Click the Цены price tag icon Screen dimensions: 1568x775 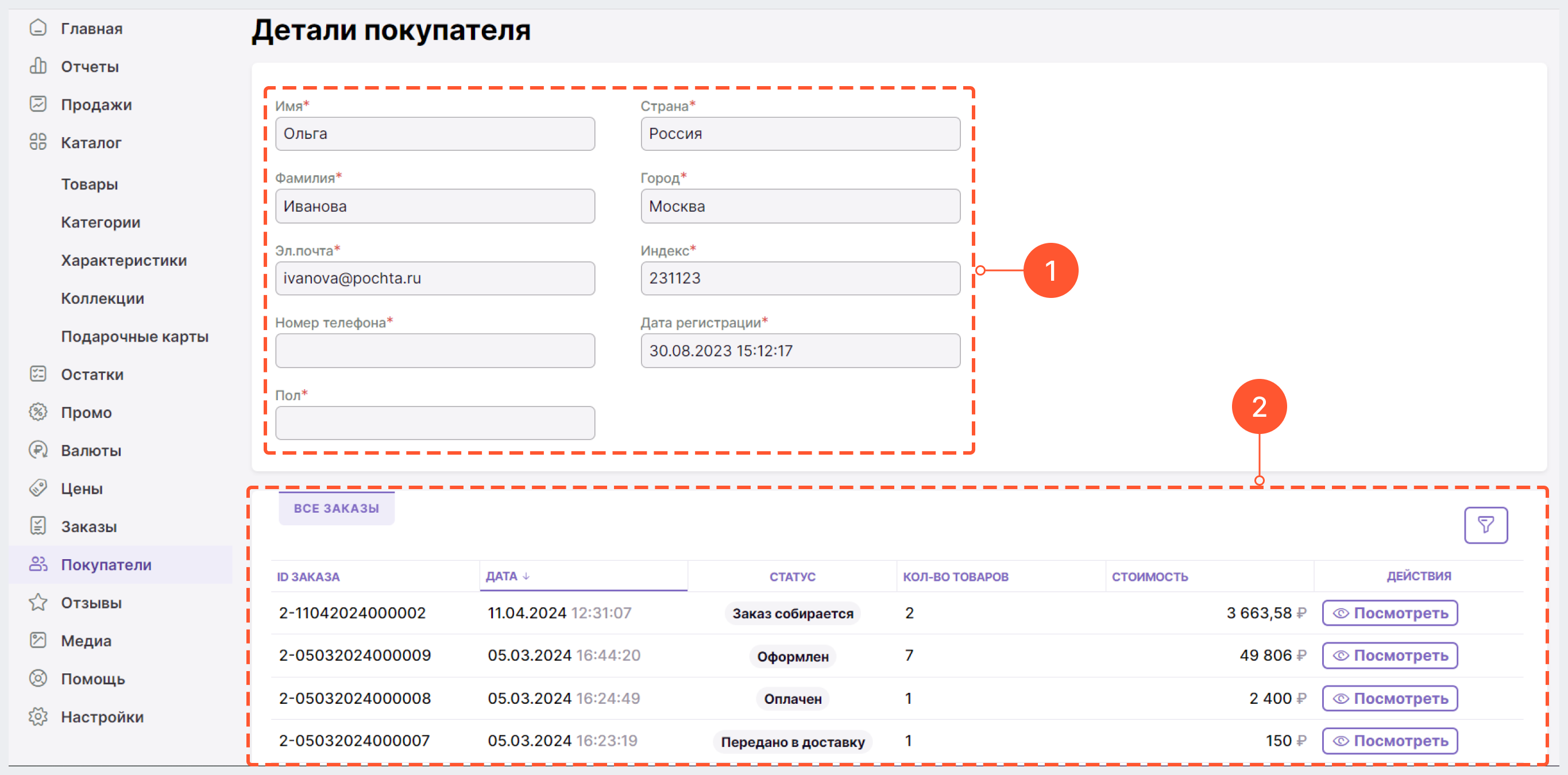pos(38,488)
